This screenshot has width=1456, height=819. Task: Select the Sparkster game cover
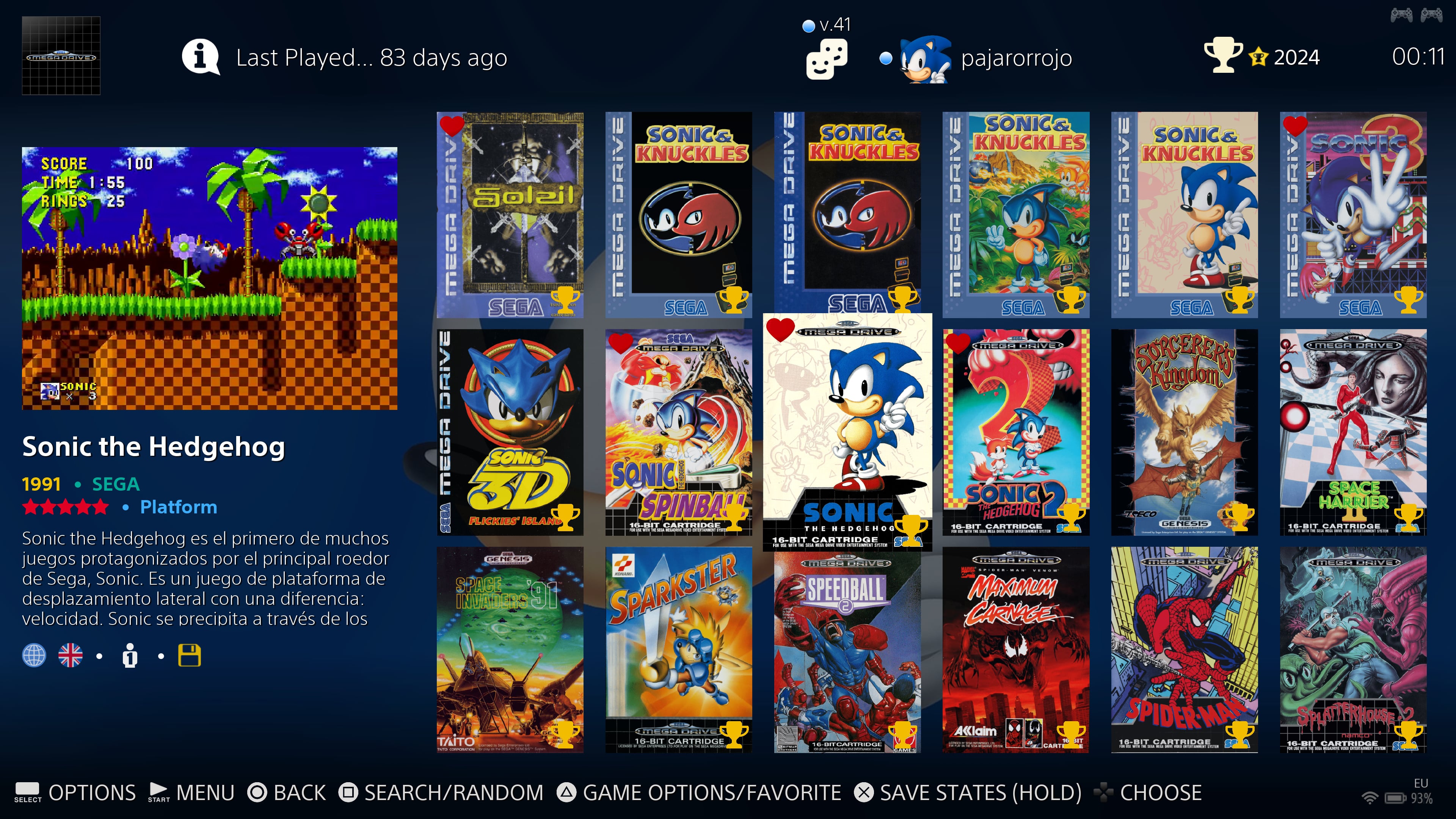tap(678, 650)
